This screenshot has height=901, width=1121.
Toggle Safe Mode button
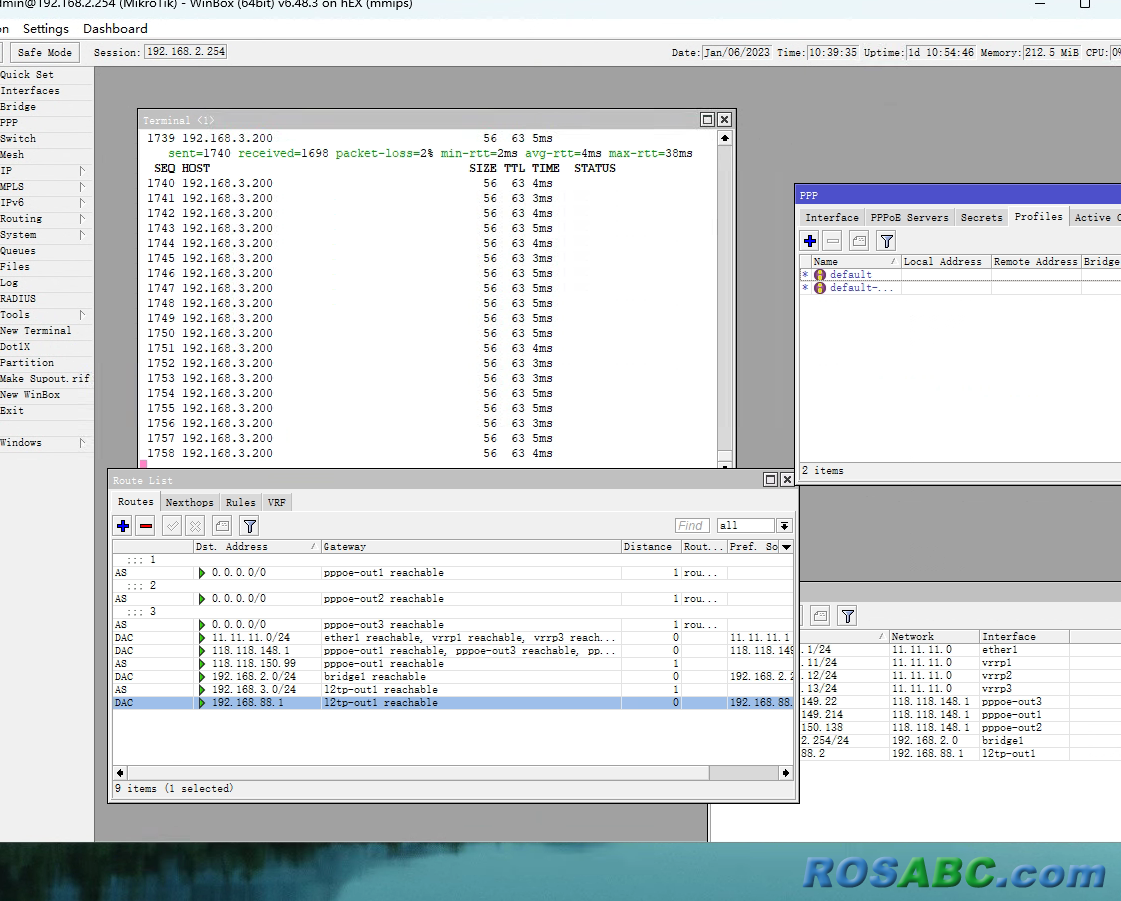click(44, 52)
